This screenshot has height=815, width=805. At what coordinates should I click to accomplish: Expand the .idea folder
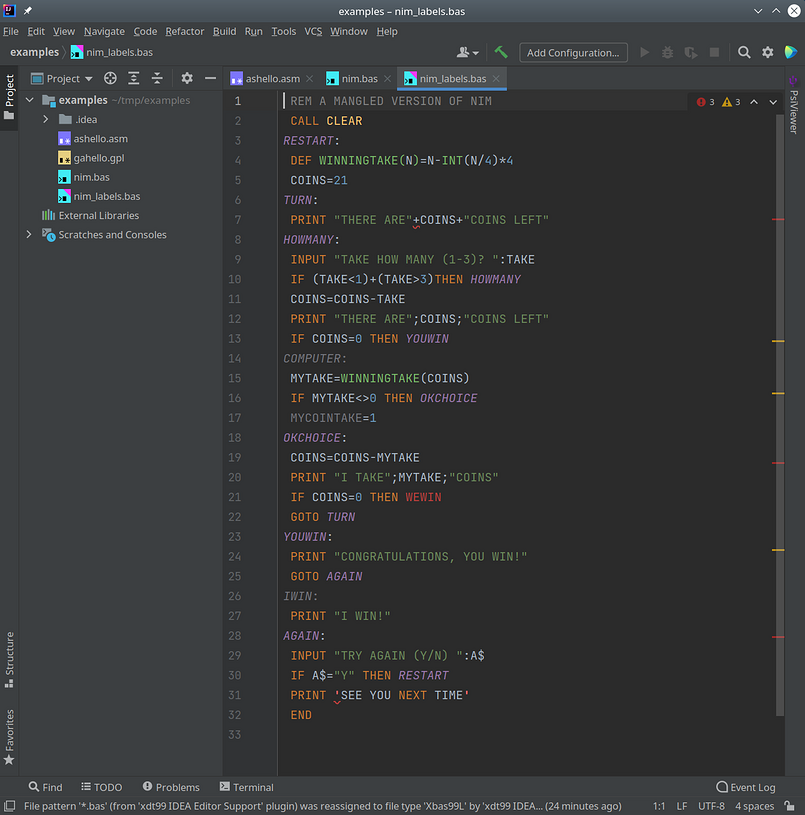point(45,119)
